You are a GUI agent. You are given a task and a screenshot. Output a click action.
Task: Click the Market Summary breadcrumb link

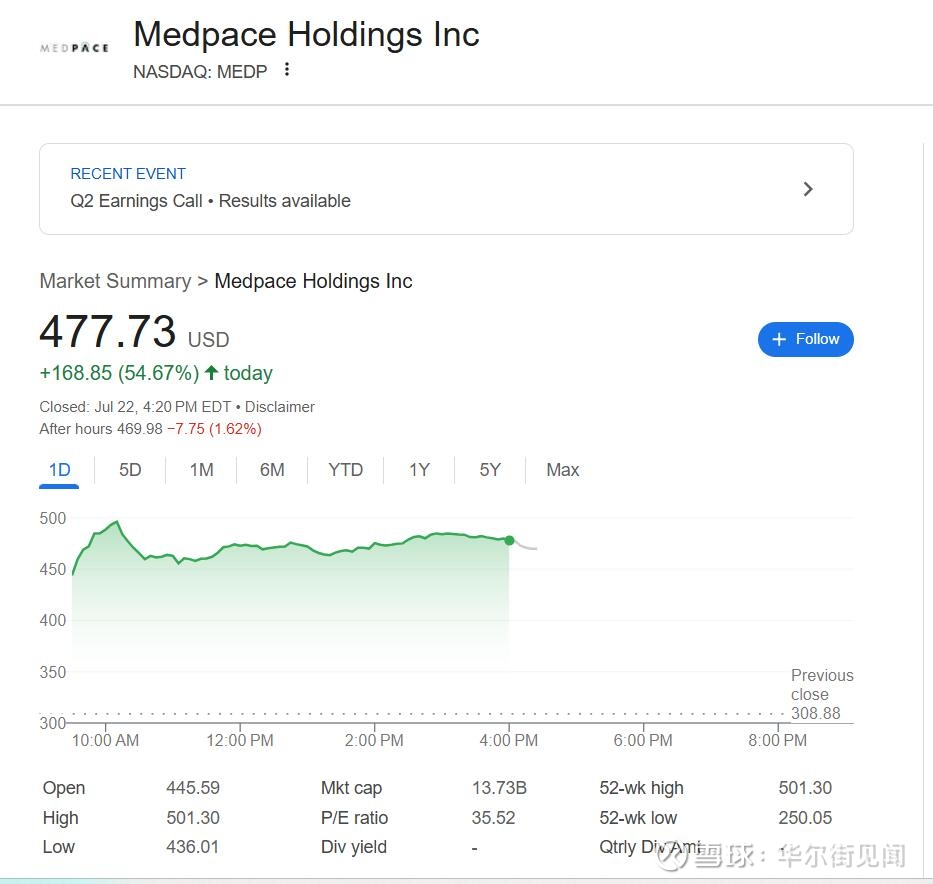pyautogui.click(x=115, y=281)
